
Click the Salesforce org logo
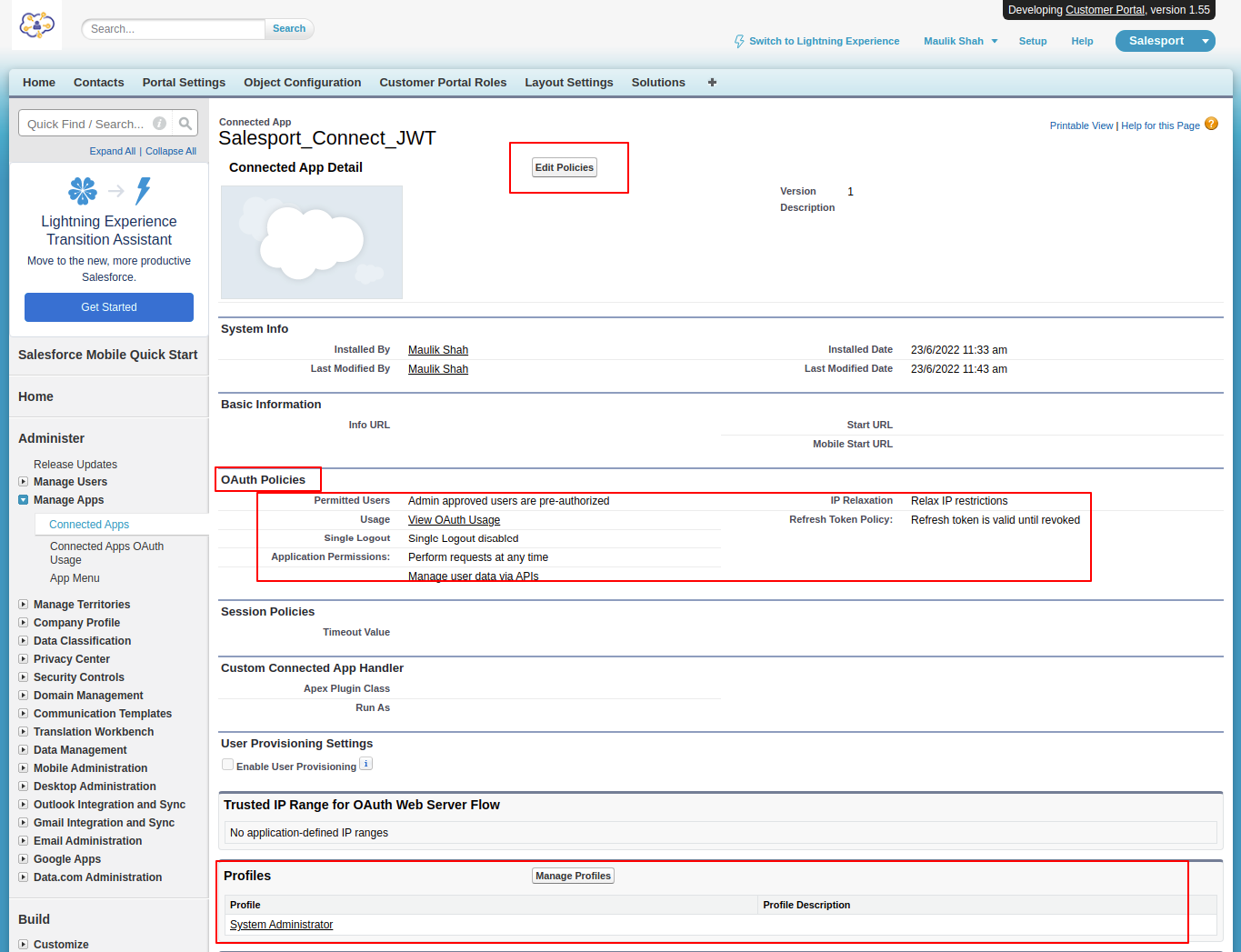(36, 25)
